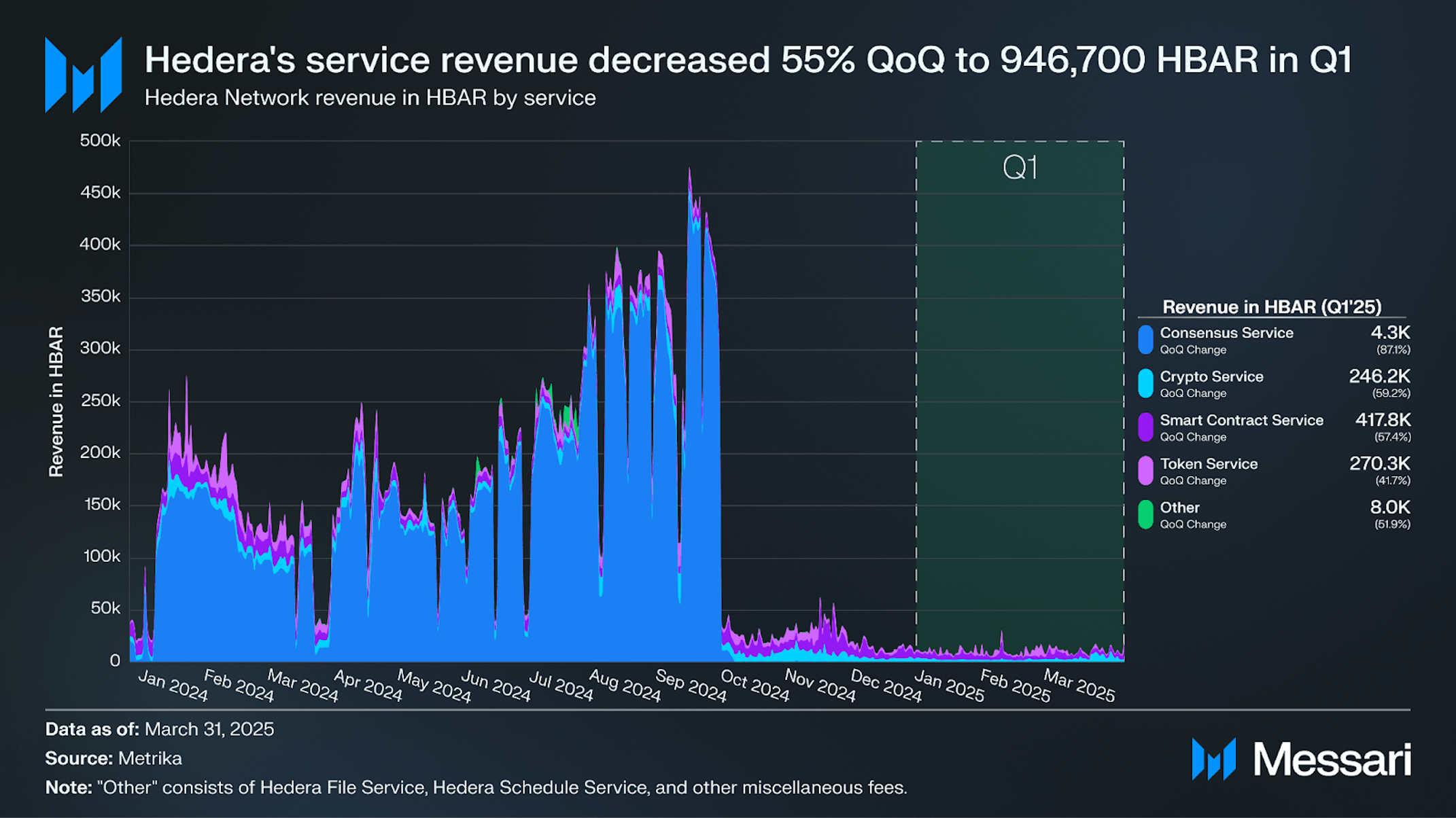1456x818 pixels.
Task: Click the Revenue in HBAR axis title
Action: 56,402
